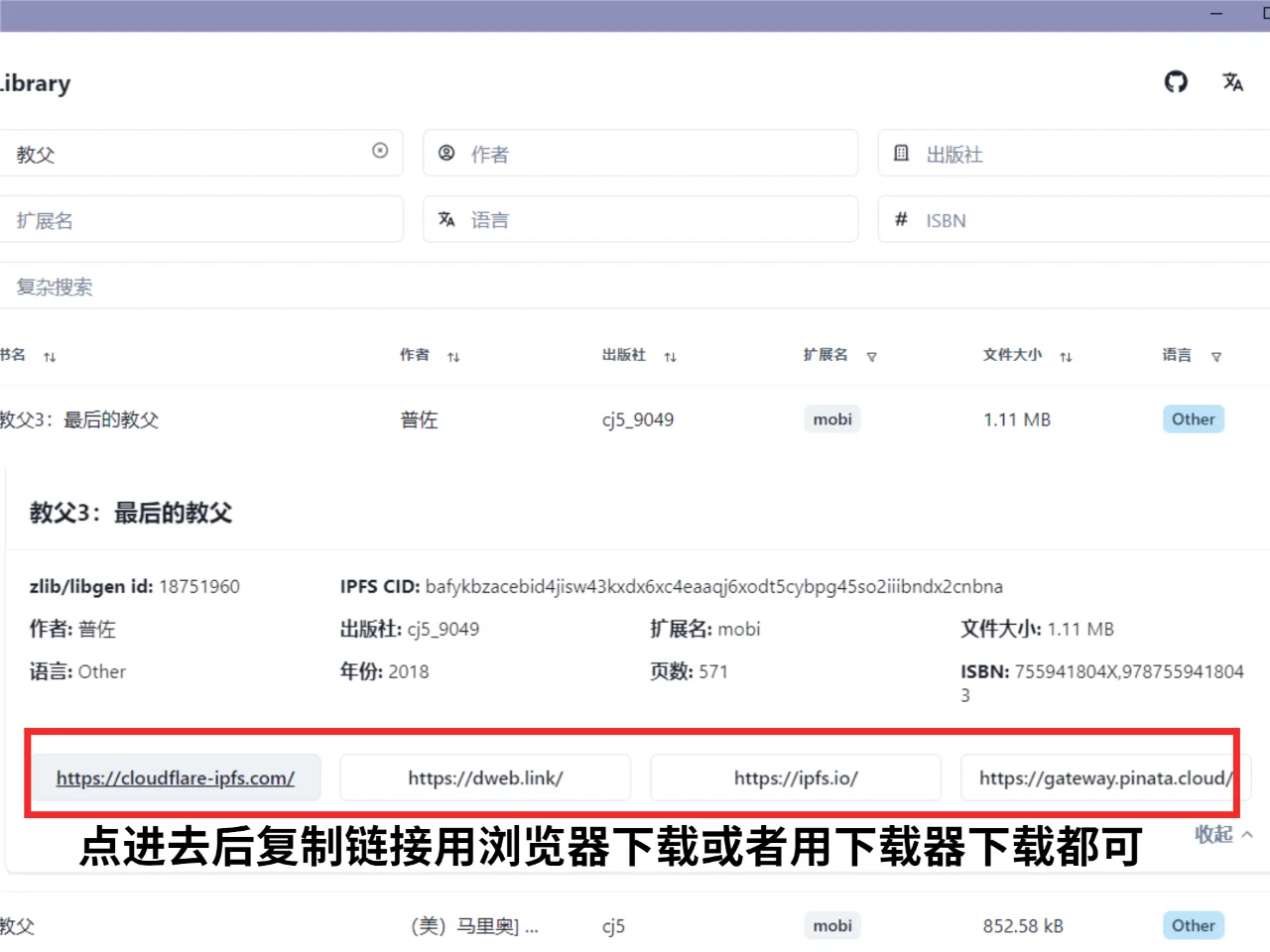Open the dweb.link download link
Viewport: 1270px width, 952px height.
coord(485,777)
